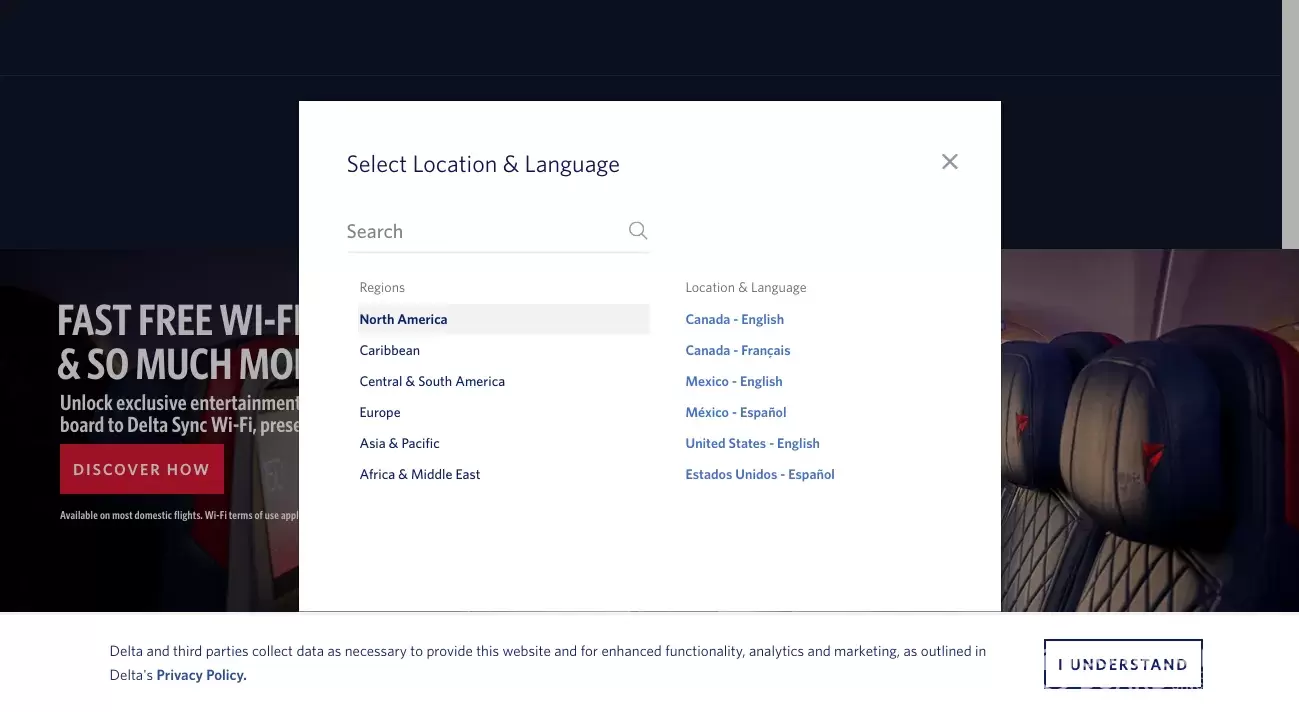Image resolution: width=1299 pixels, height=712 pixels.
Task: Choose Canada - Français
Action: [738, 350]
